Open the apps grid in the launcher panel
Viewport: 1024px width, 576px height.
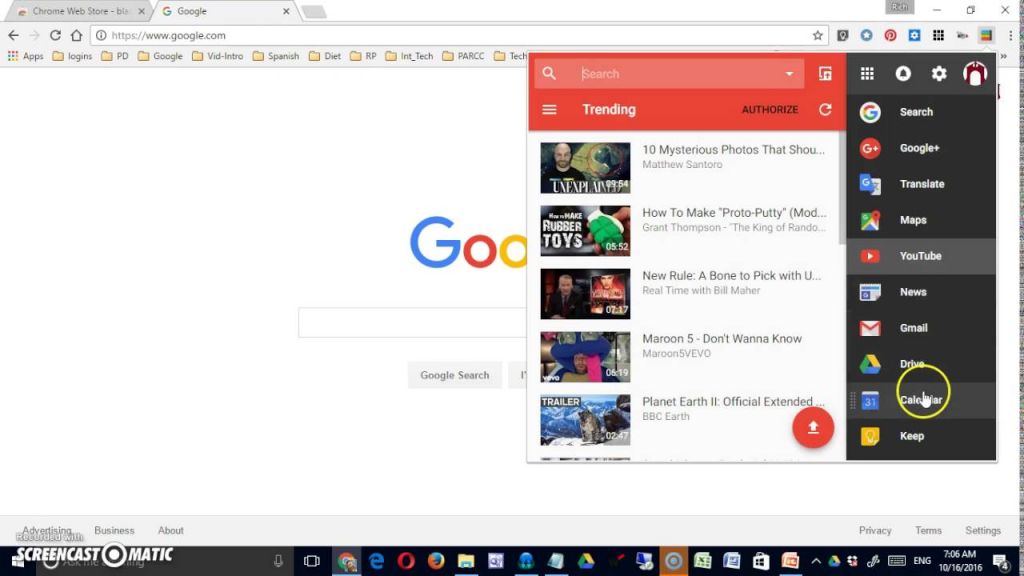tap(867, 74)
